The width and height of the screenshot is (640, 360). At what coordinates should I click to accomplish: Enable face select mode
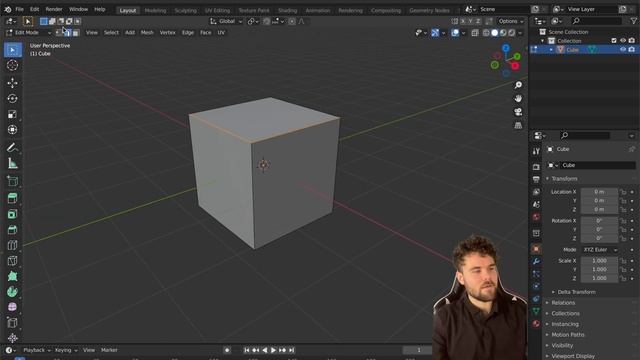[76, 33]
